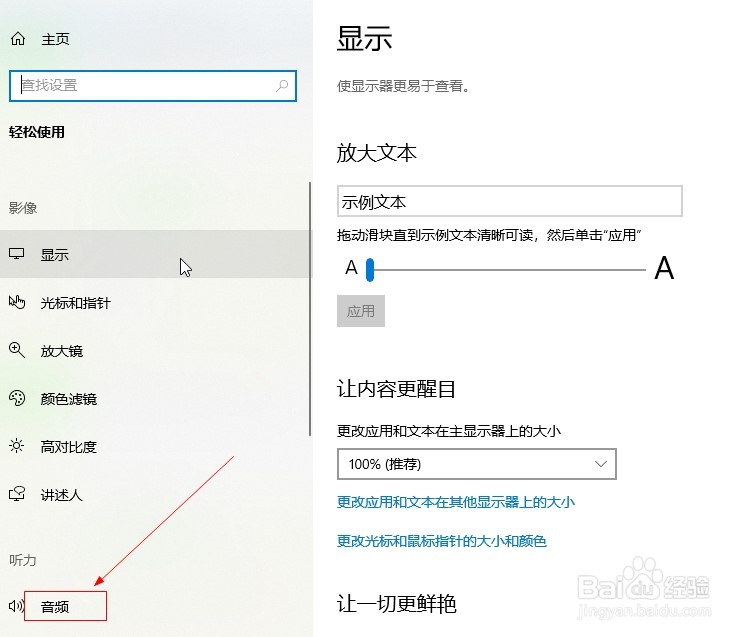Open 讲述人 settings page
The image size is (753, 637).
[61, 495]
